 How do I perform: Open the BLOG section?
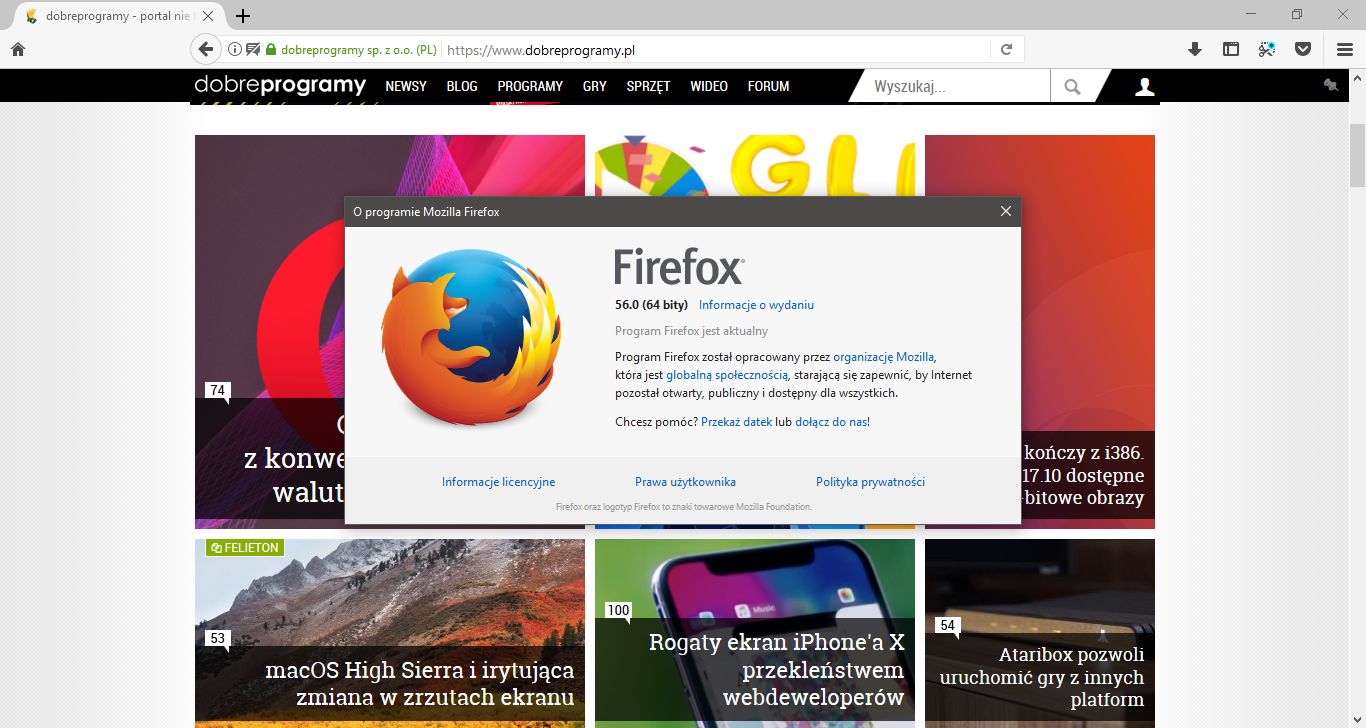click(x=462, y=86)
